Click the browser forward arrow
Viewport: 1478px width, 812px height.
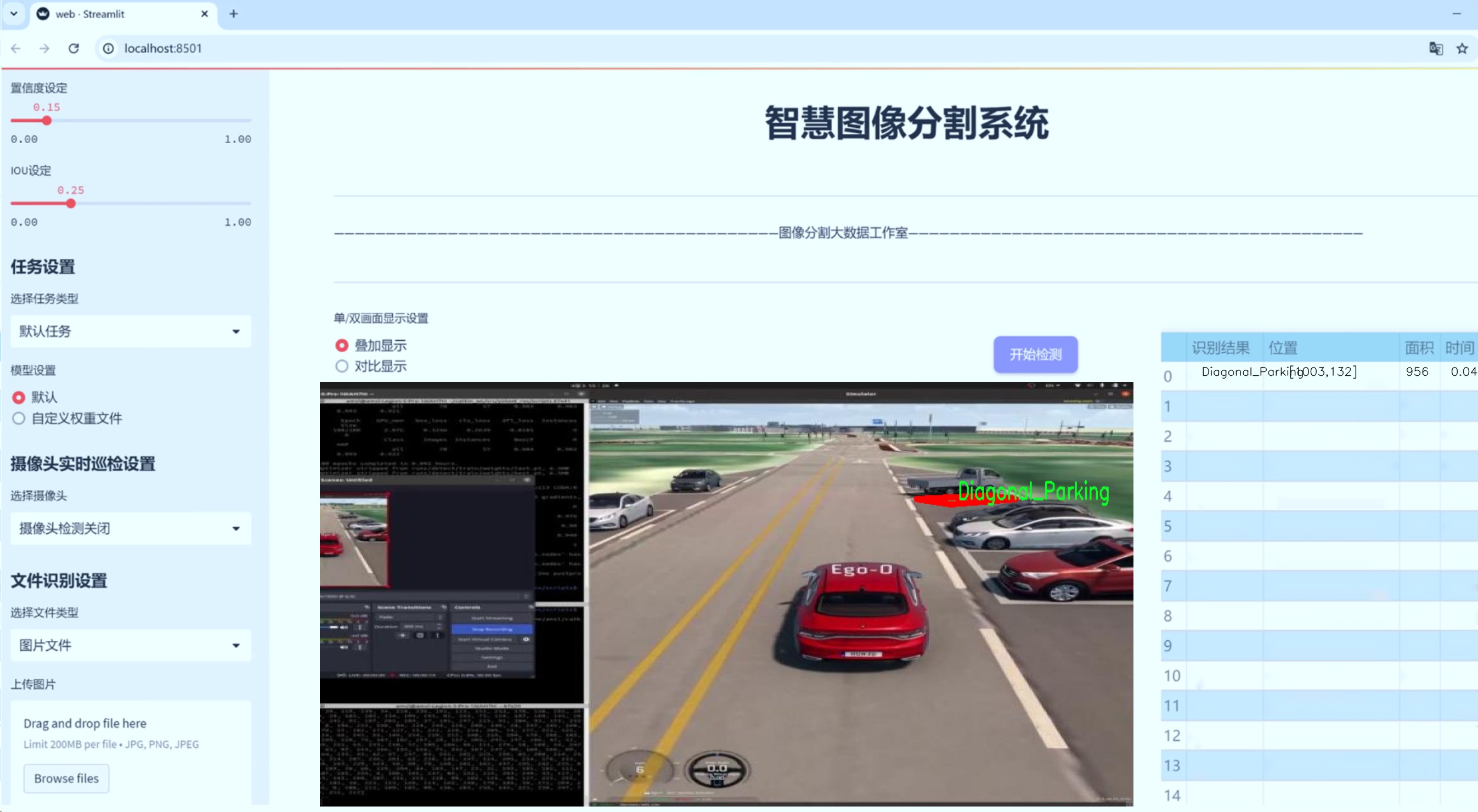point(44,48)
